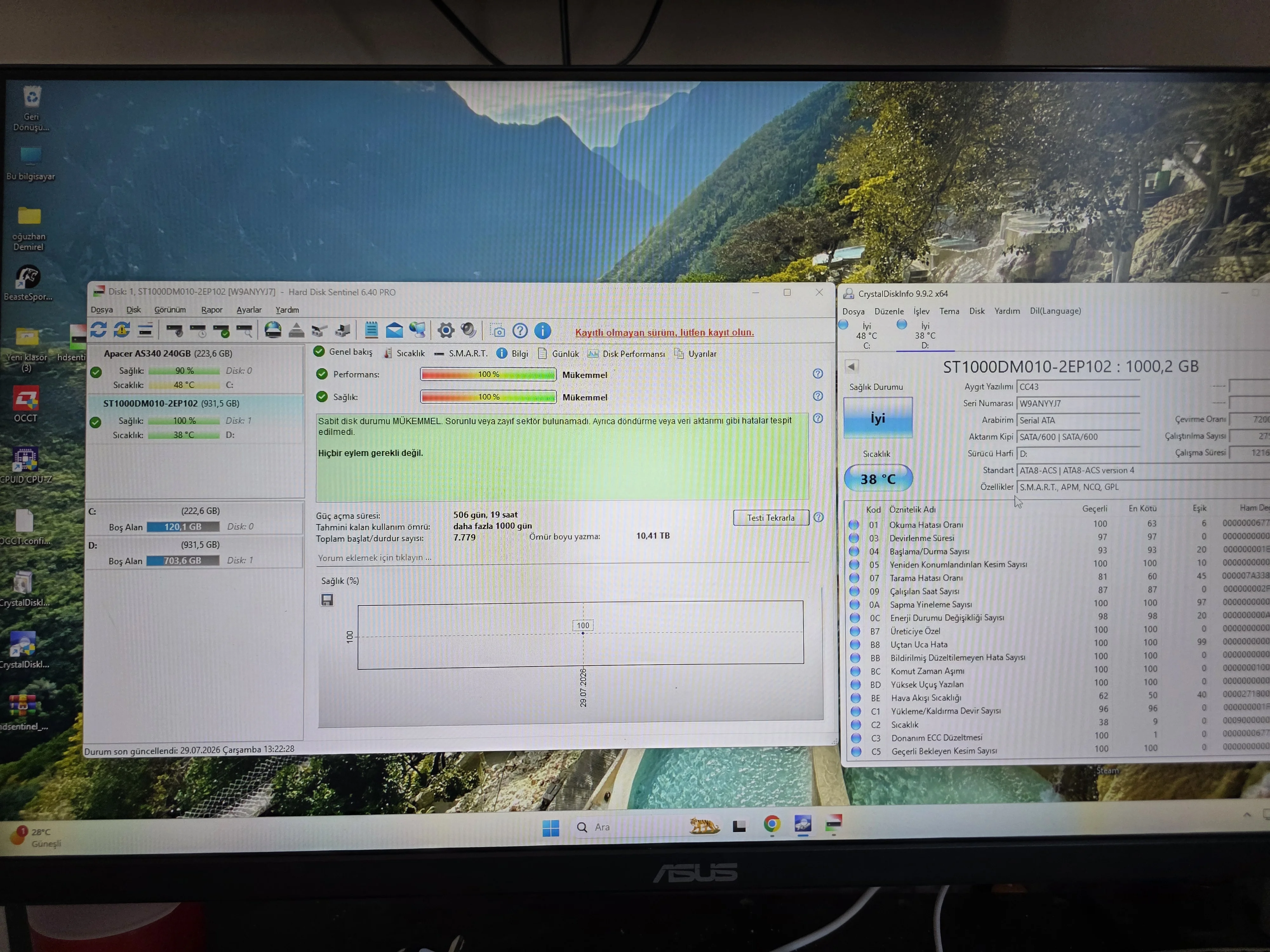Select the Apacer AS340 240GB disk
This screenshot has width=1270, height=952.
pos(195,369)
